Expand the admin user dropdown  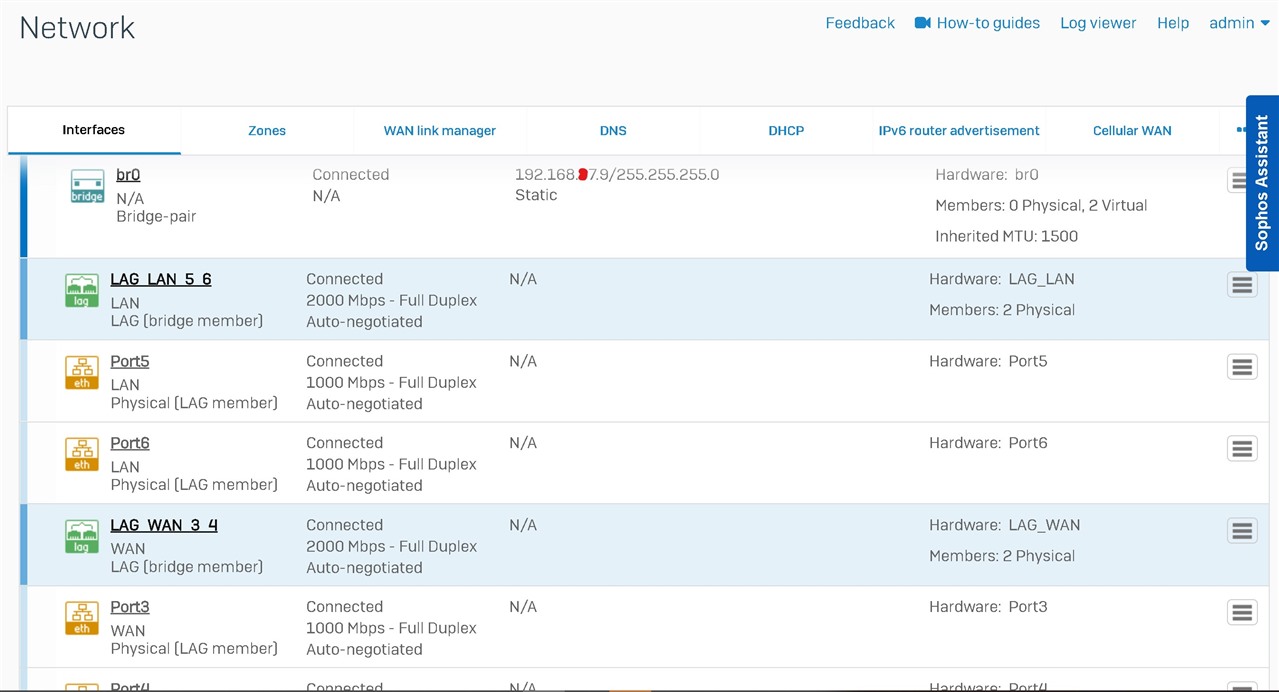(1239, 23)
